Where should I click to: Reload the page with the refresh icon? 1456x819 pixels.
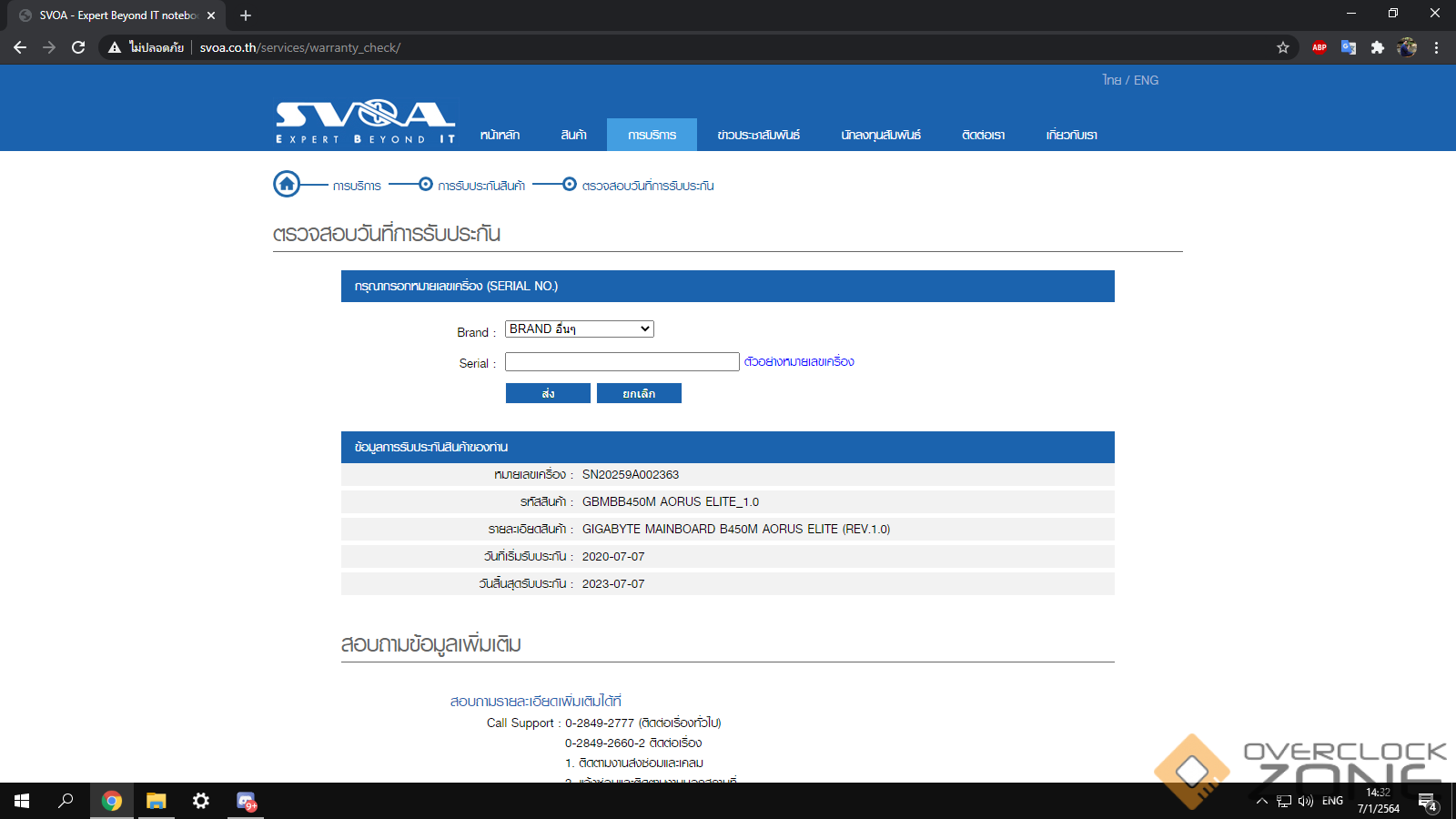(x=78, y=47)
